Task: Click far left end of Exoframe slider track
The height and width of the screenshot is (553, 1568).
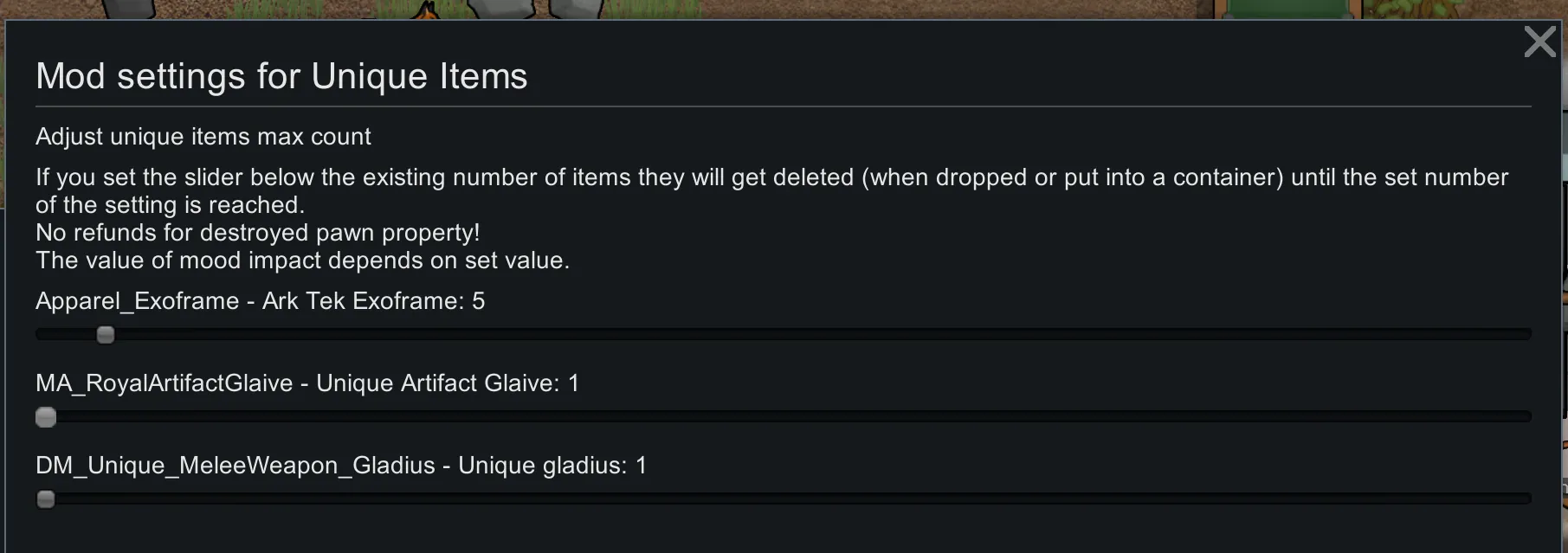Action: click(39, 334)
